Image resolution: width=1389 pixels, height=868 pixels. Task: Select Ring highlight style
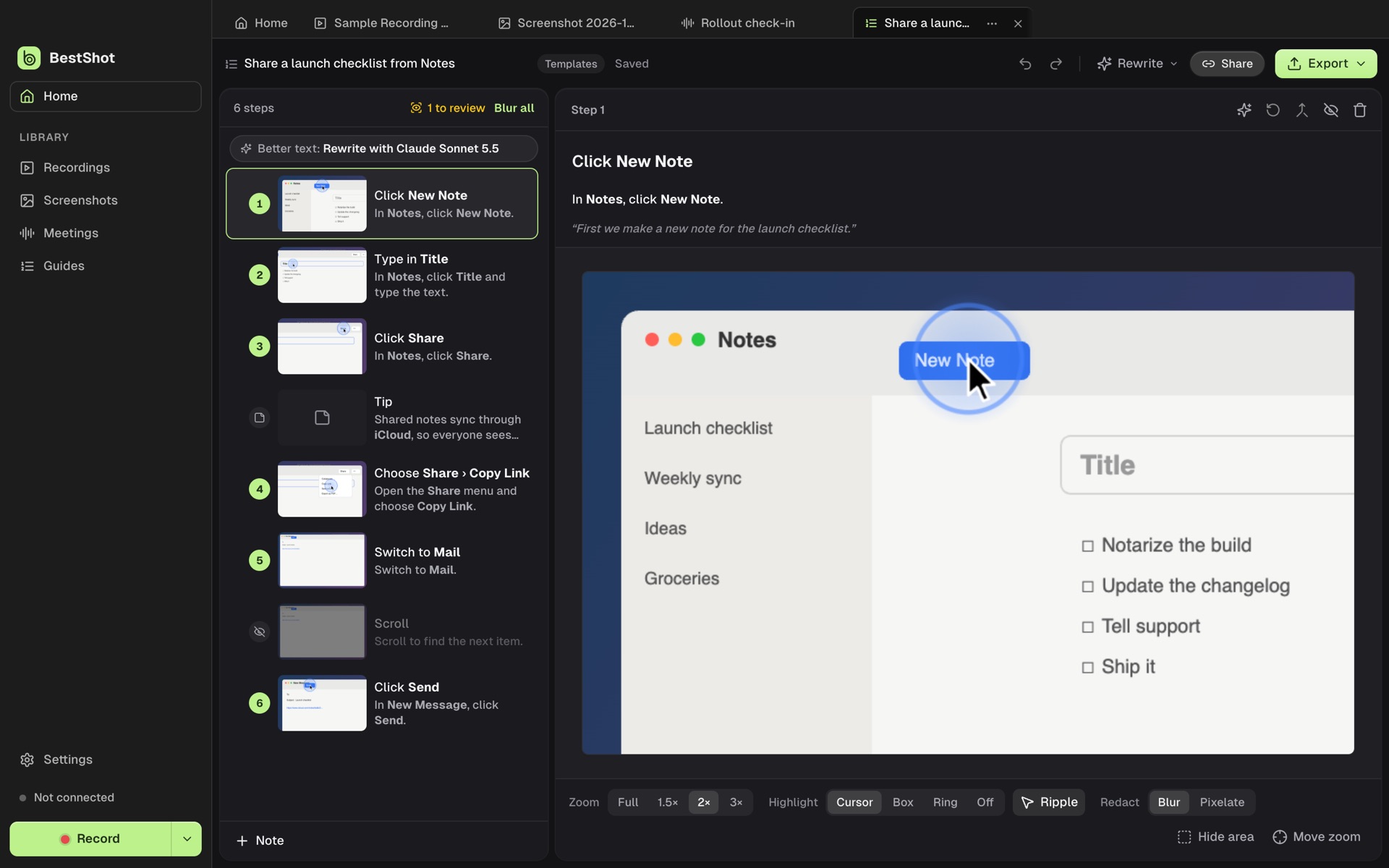pyautogui.click(x=945, y=802)
